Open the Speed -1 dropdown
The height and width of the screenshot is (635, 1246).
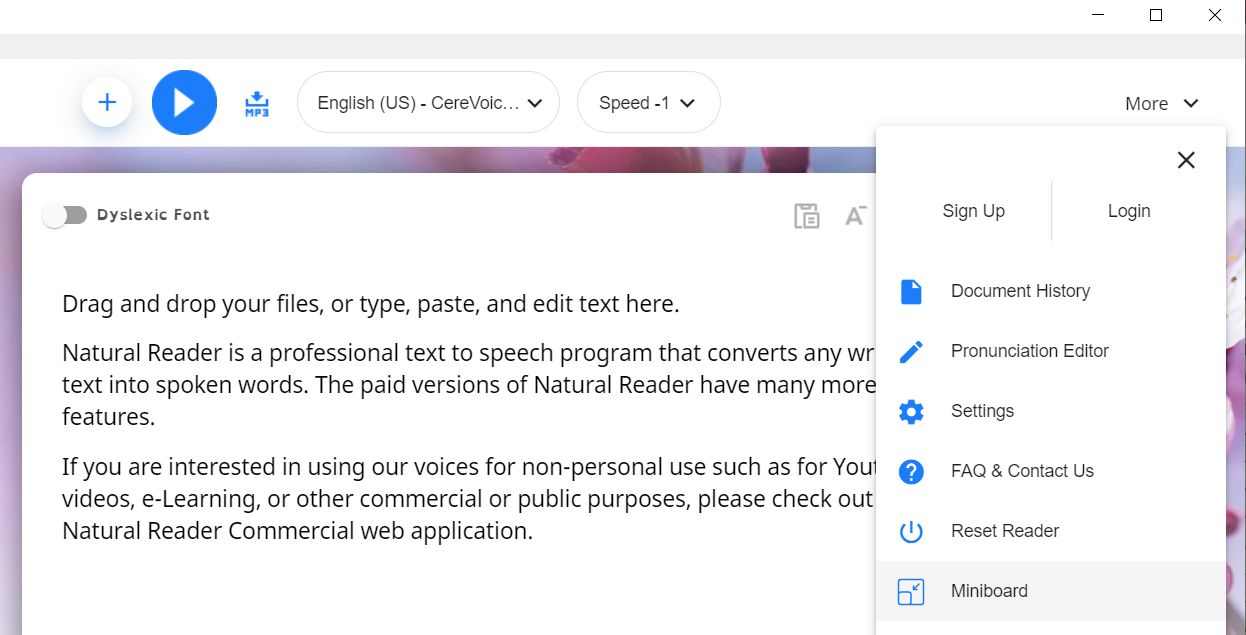click(x=648, y=102)
